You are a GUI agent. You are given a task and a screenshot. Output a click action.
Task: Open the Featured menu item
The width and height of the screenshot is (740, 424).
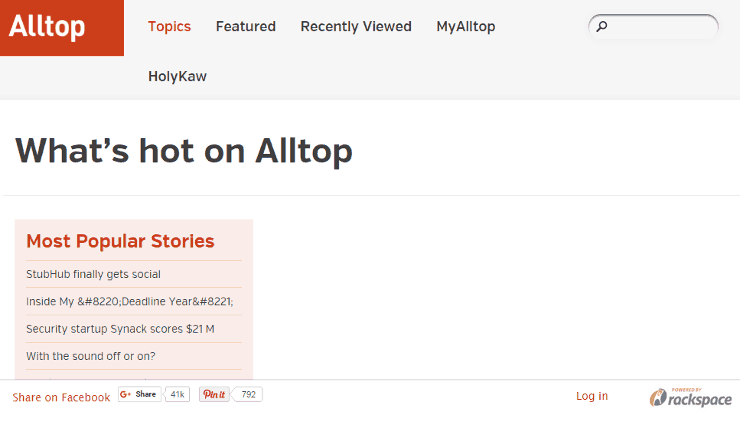point(245,26)
